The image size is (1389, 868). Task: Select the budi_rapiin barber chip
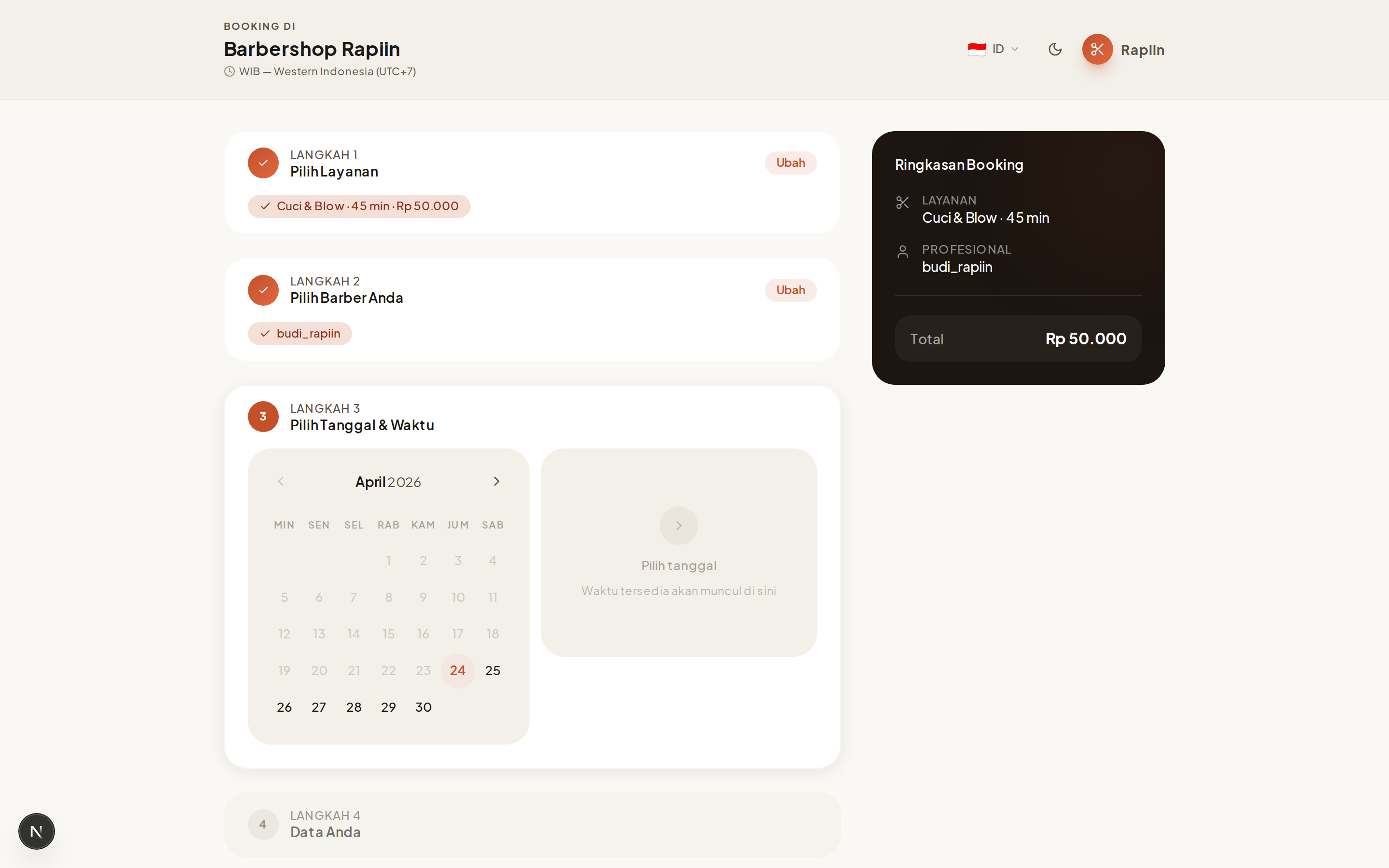(x=300, y=334)
